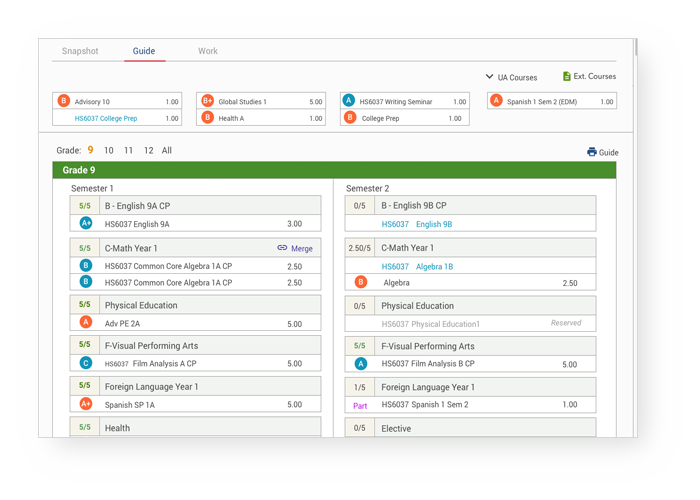Image resolution: width=700 pixels, height=500 pixels.
Task: Click the A badge next to Spanish 1 Sem 2 (EDM)
Action: tap(496, 101)
